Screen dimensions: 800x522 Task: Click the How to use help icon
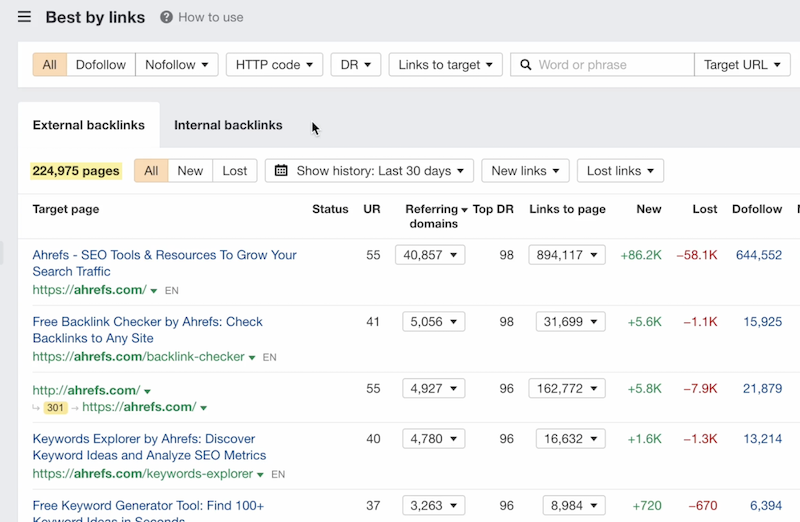(166, 17)
